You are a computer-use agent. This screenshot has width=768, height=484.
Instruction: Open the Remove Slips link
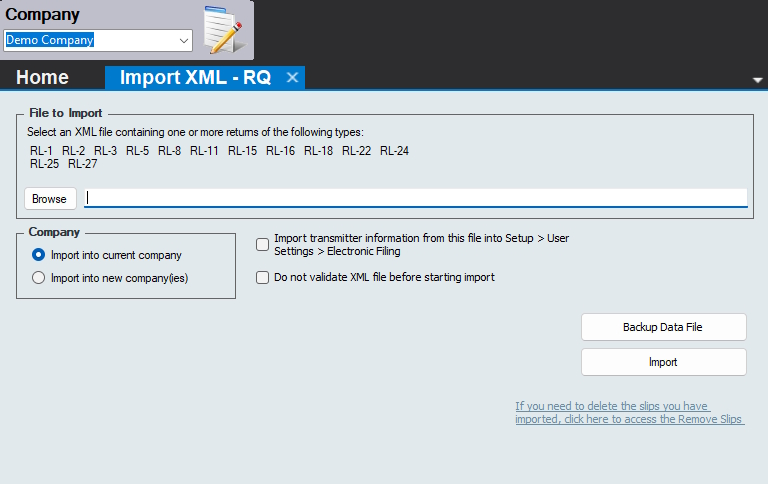pos(629,413)
